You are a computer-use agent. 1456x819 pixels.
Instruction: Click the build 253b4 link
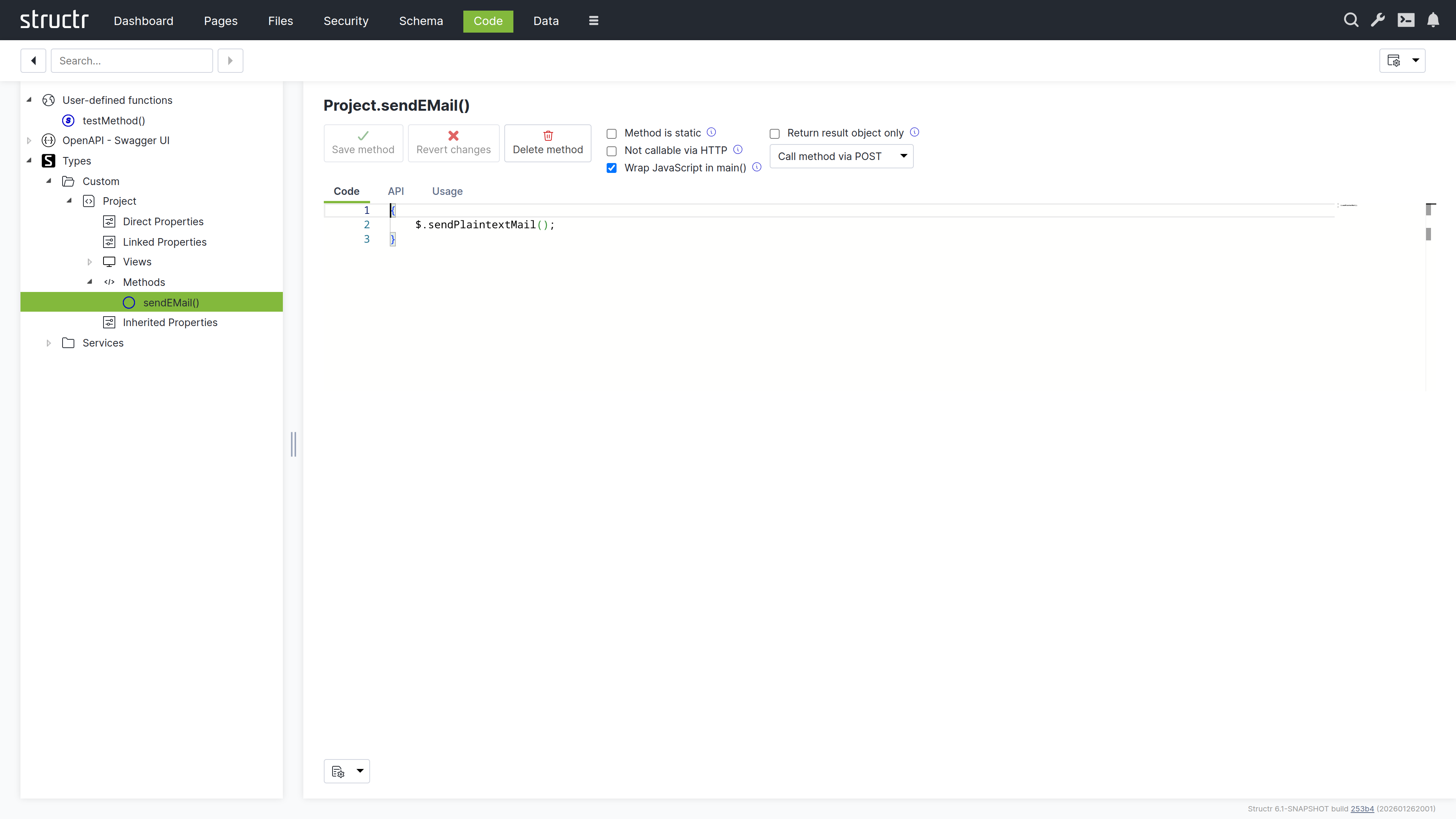click(1362, 809)
